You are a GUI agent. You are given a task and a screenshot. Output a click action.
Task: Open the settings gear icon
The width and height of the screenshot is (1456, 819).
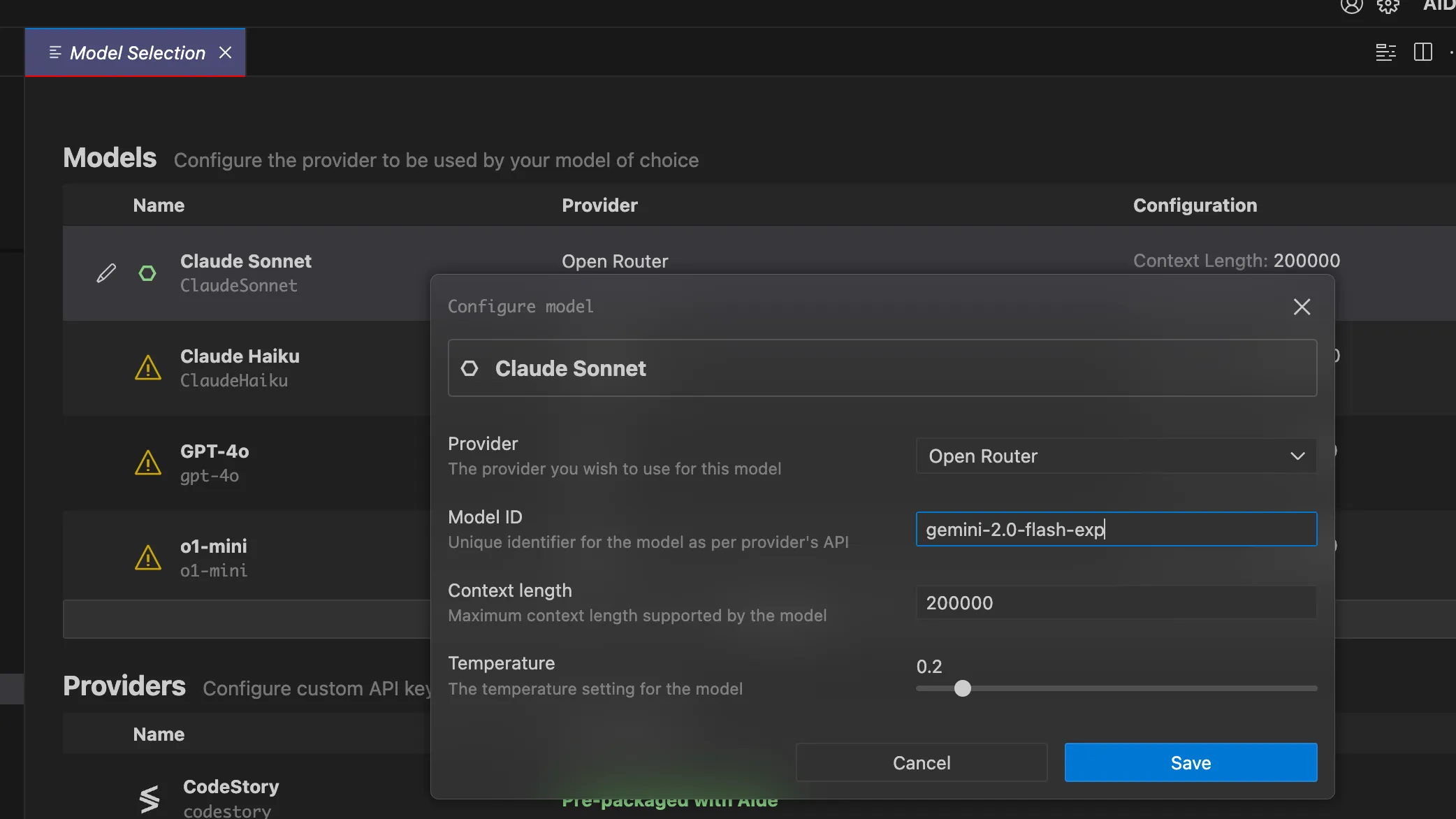(1388, 6)
